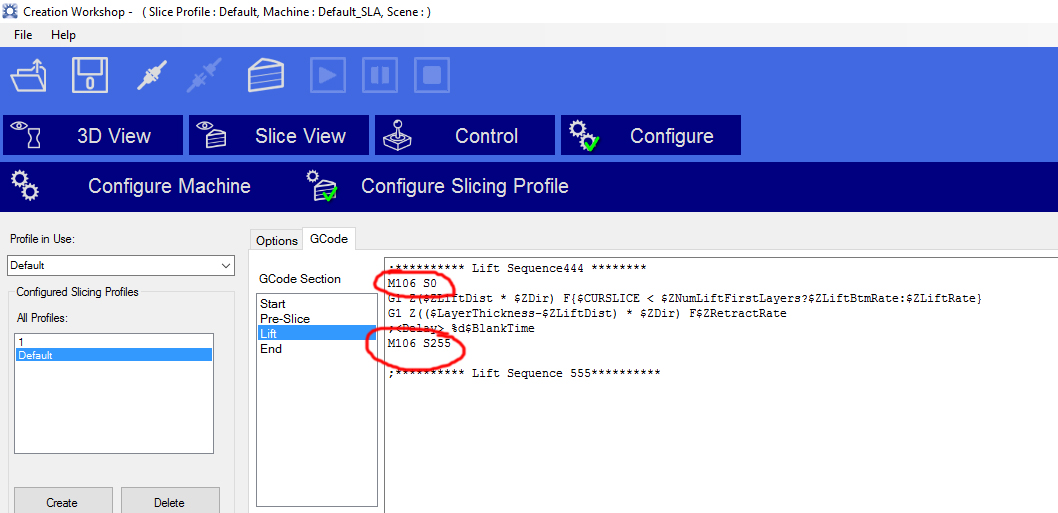Open the File menu
Screen dimensions: 1058x513
[23, 34]
